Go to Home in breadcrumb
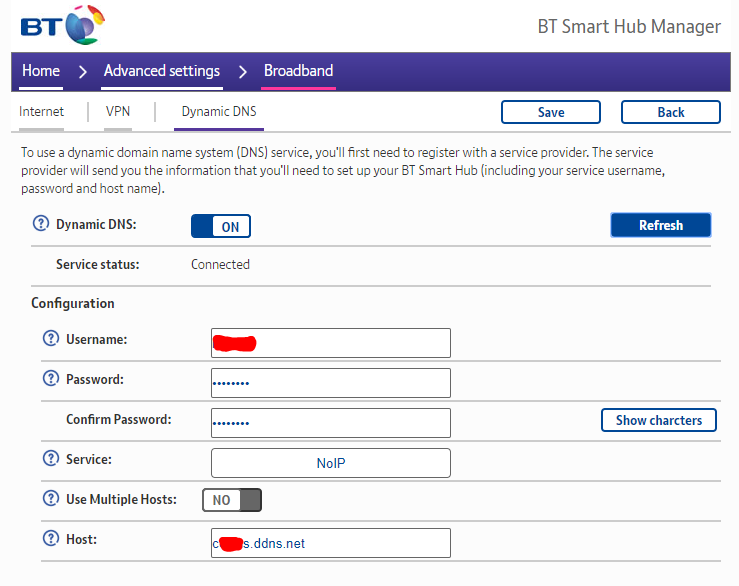The height and width of the screenshot is (586, 739). coord(41,71)
